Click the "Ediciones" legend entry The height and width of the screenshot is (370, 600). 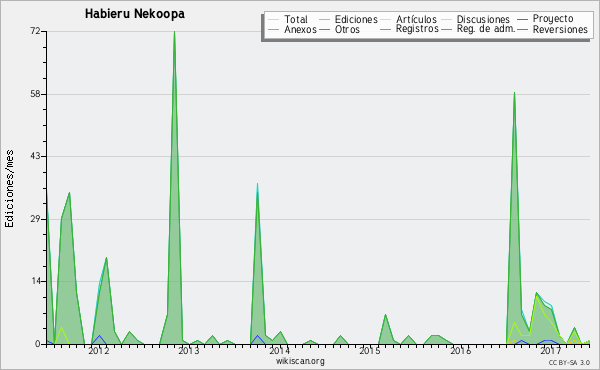(356, 19)
